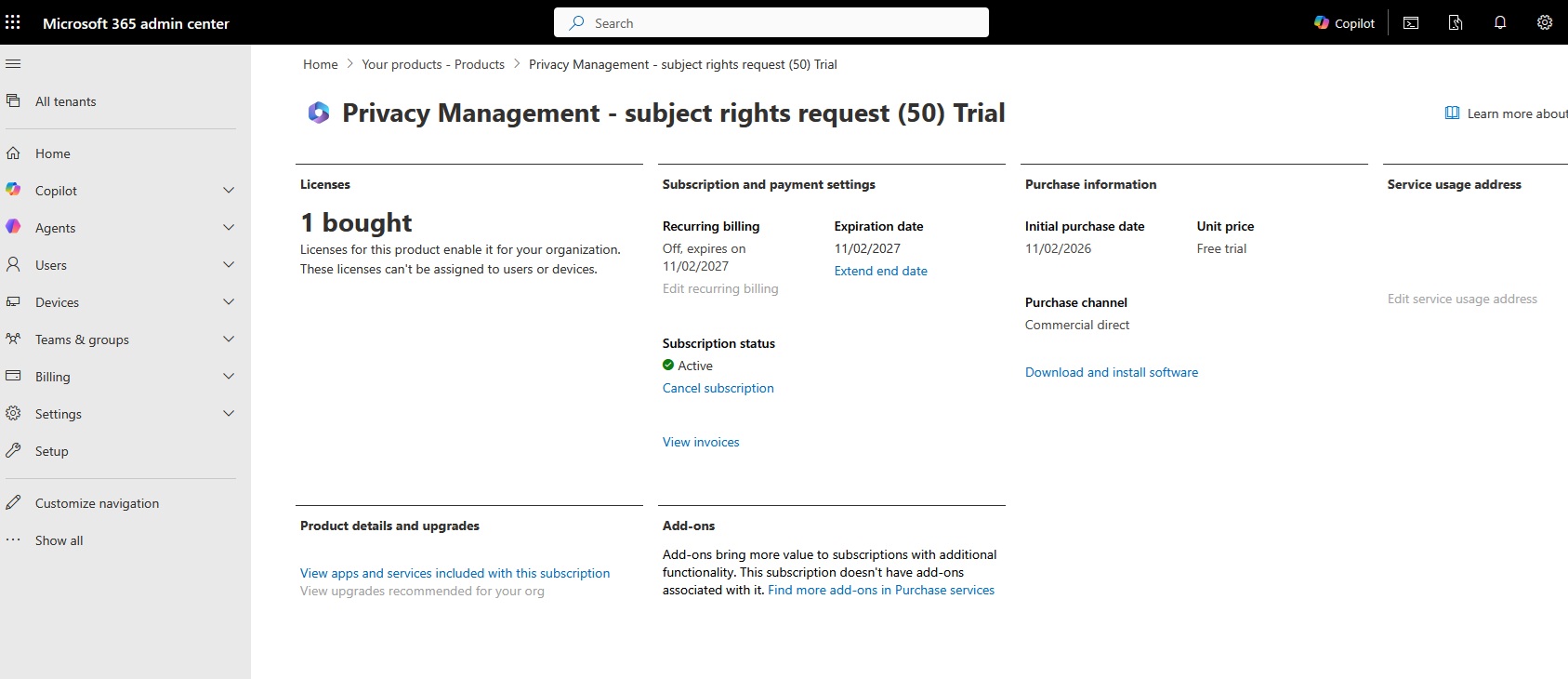Click the Setup wrench icon
Screen dimensions: 1568x679
pyautogui.click(x=13, y=450)
